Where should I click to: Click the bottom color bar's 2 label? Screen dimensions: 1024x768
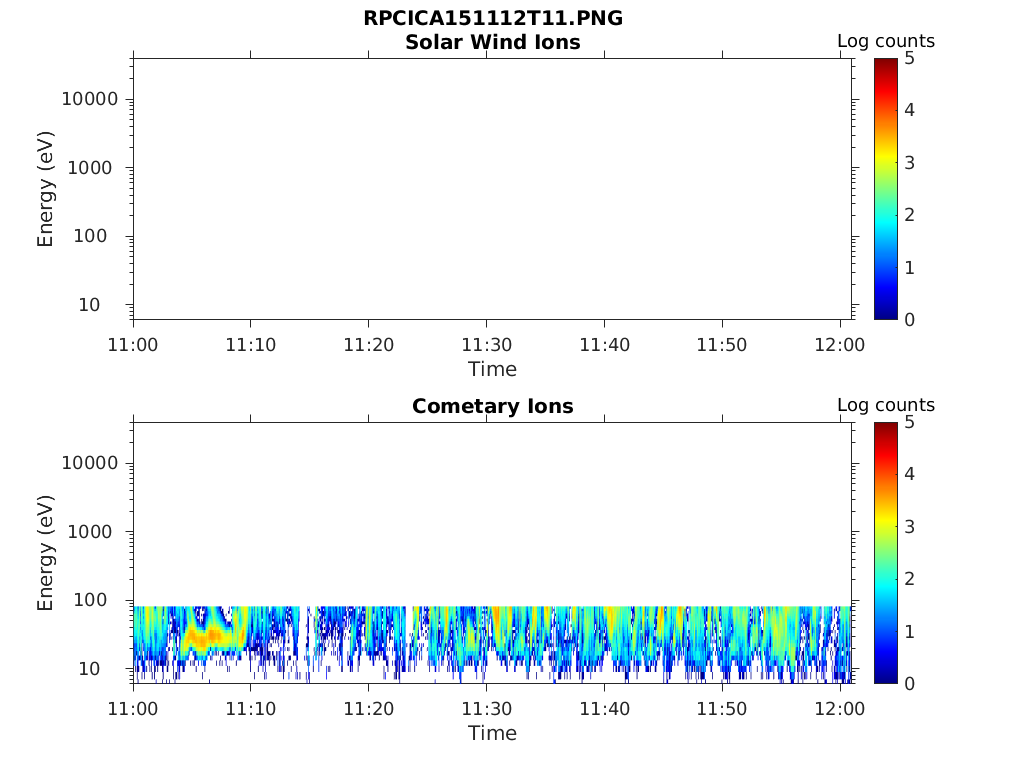click(x=909, y=579)
